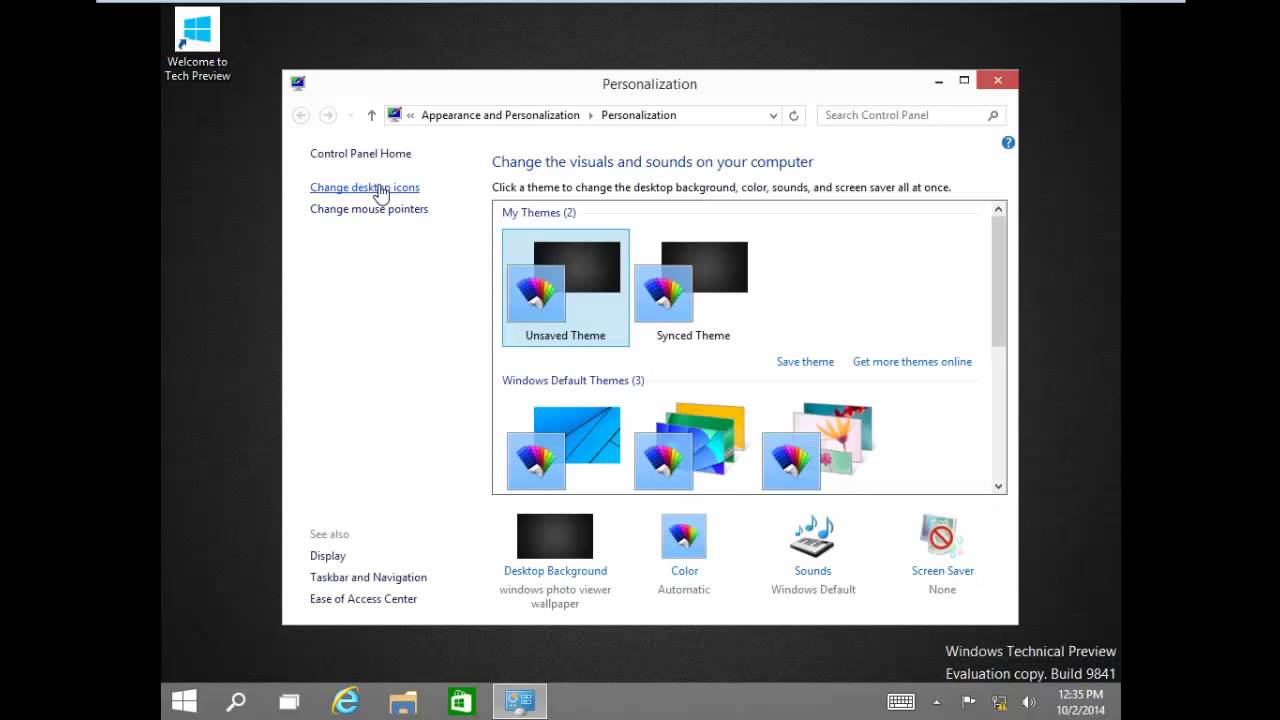Open the Windows Store taskbar icon
Viewport: 1280px width, 720px height.
461,702
